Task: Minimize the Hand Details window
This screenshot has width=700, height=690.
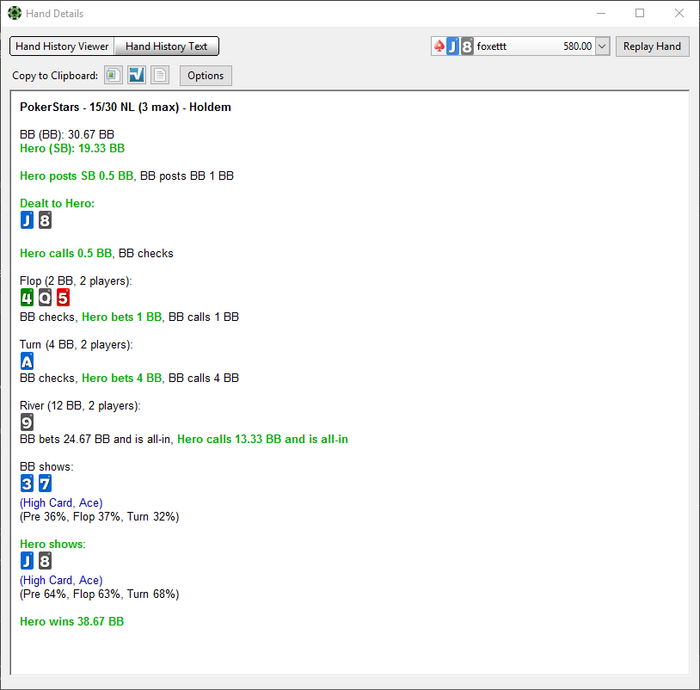Action: pyautogui.click(x=601, y=13)
